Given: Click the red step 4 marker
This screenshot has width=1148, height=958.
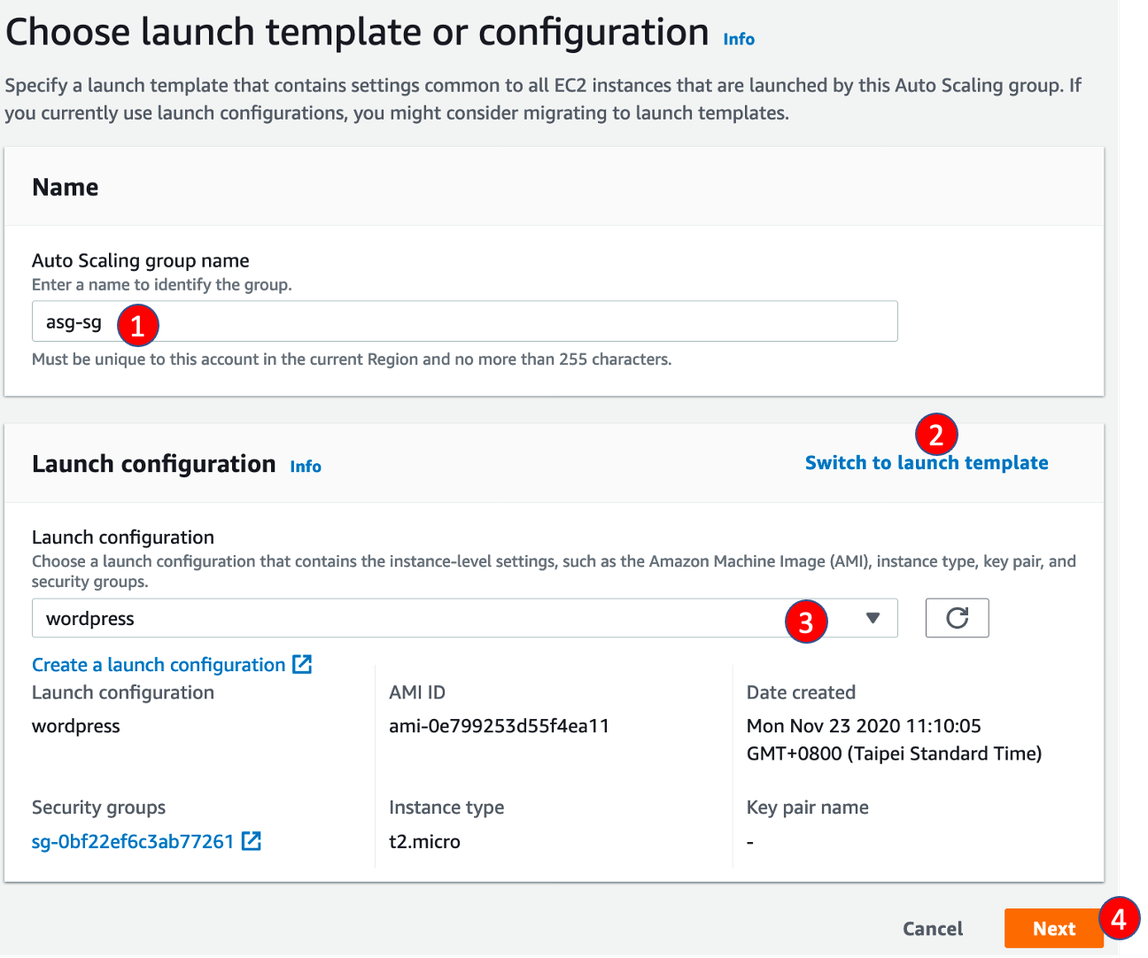Looking at the screenshot, I should (x=1121, y=917).
